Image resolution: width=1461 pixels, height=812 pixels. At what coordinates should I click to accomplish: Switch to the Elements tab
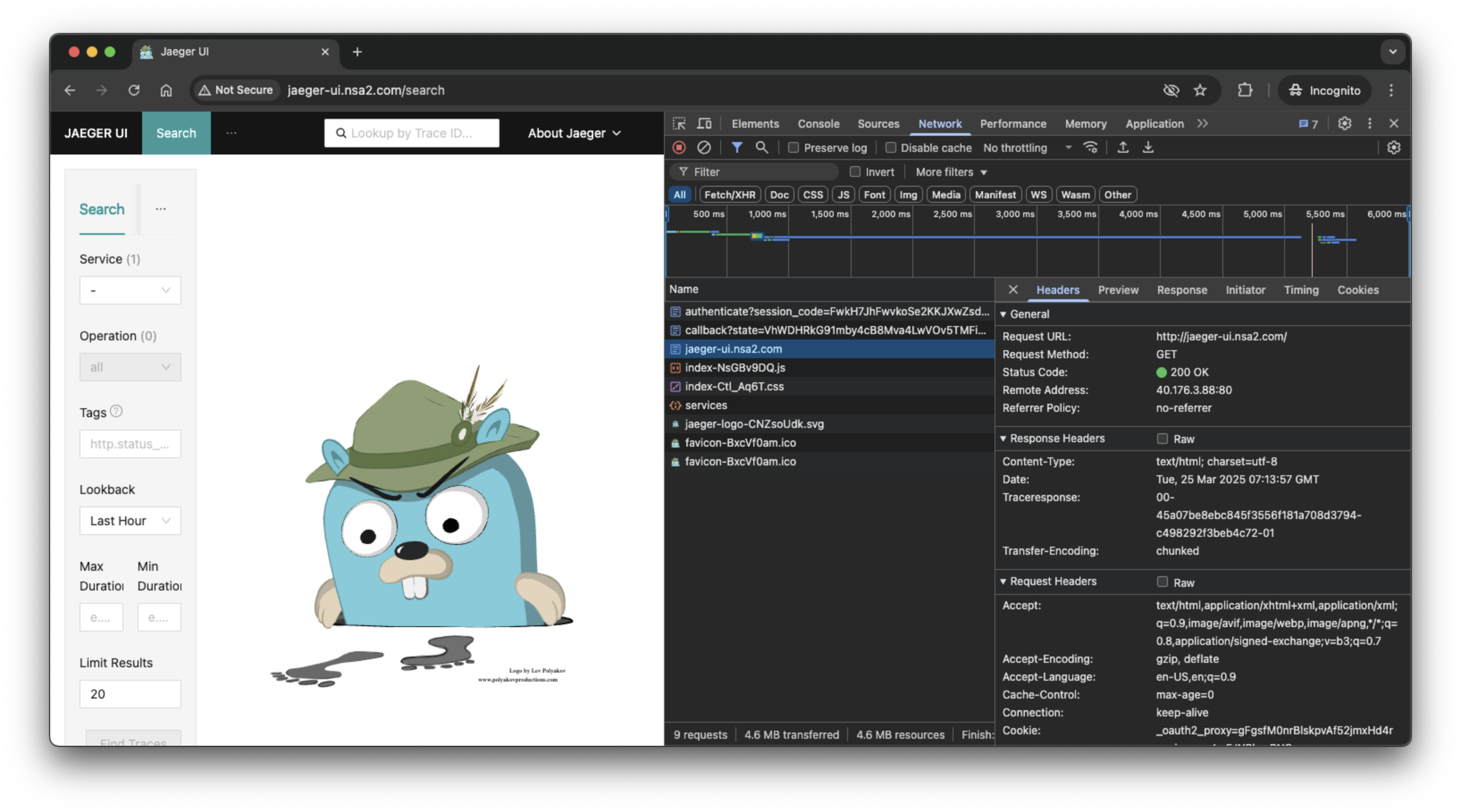pyautogui.click(x=754, y=124)
